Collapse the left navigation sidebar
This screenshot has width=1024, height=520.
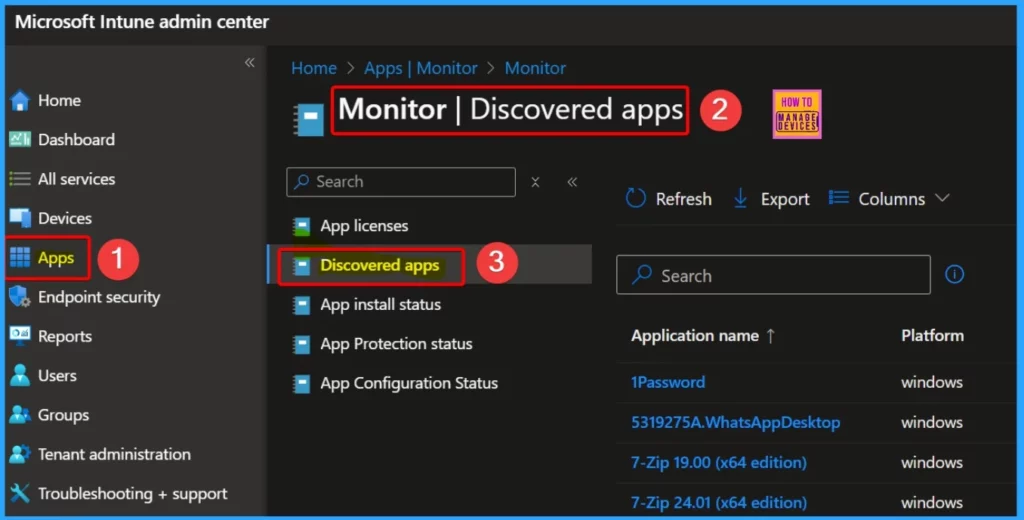tap(249, 62)
